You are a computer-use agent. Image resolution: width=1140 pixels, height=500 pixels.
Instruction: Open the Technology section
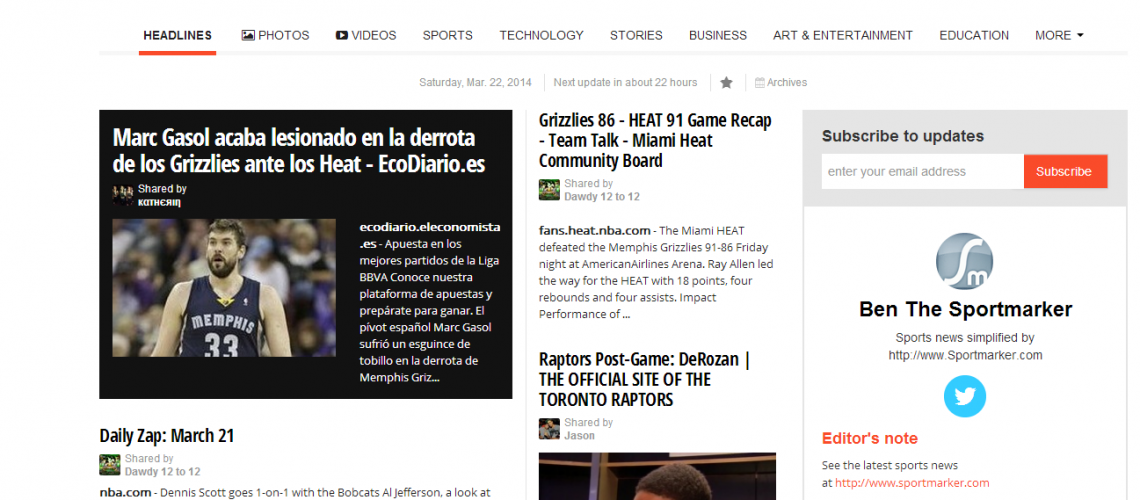click(542, 35)
